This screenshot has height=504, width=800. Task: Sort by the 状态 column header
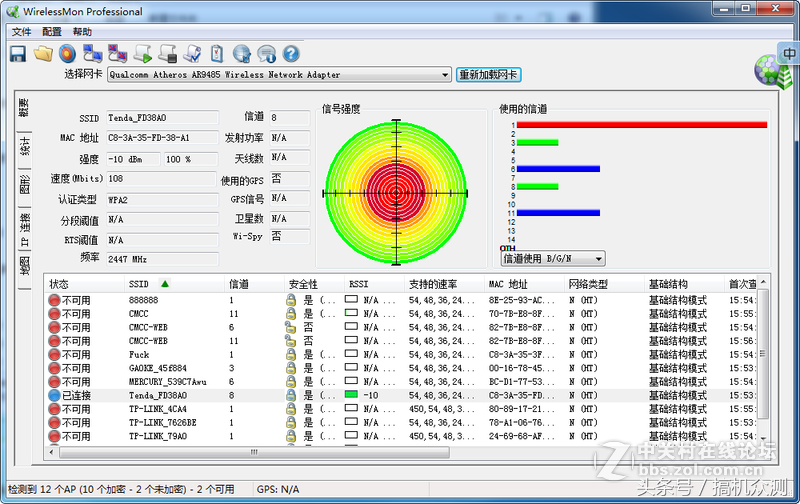tap(85, 284)
